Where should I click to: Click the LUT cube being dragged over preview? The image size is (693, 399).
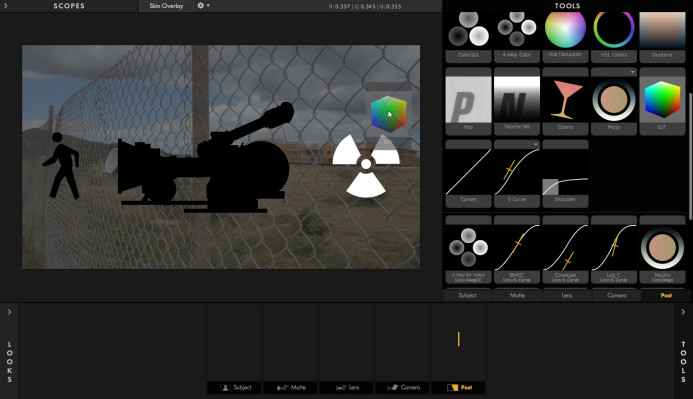pyautogui.click(x=388, y=114)
